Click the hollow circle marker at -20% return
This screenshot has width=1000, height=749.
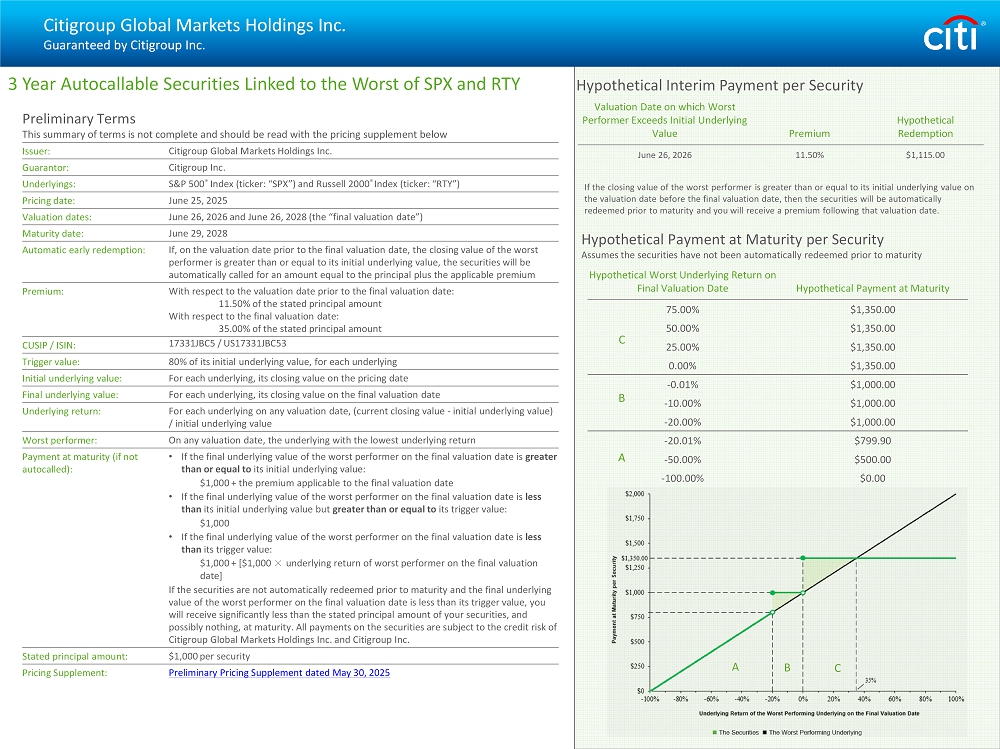click(772, 612)
